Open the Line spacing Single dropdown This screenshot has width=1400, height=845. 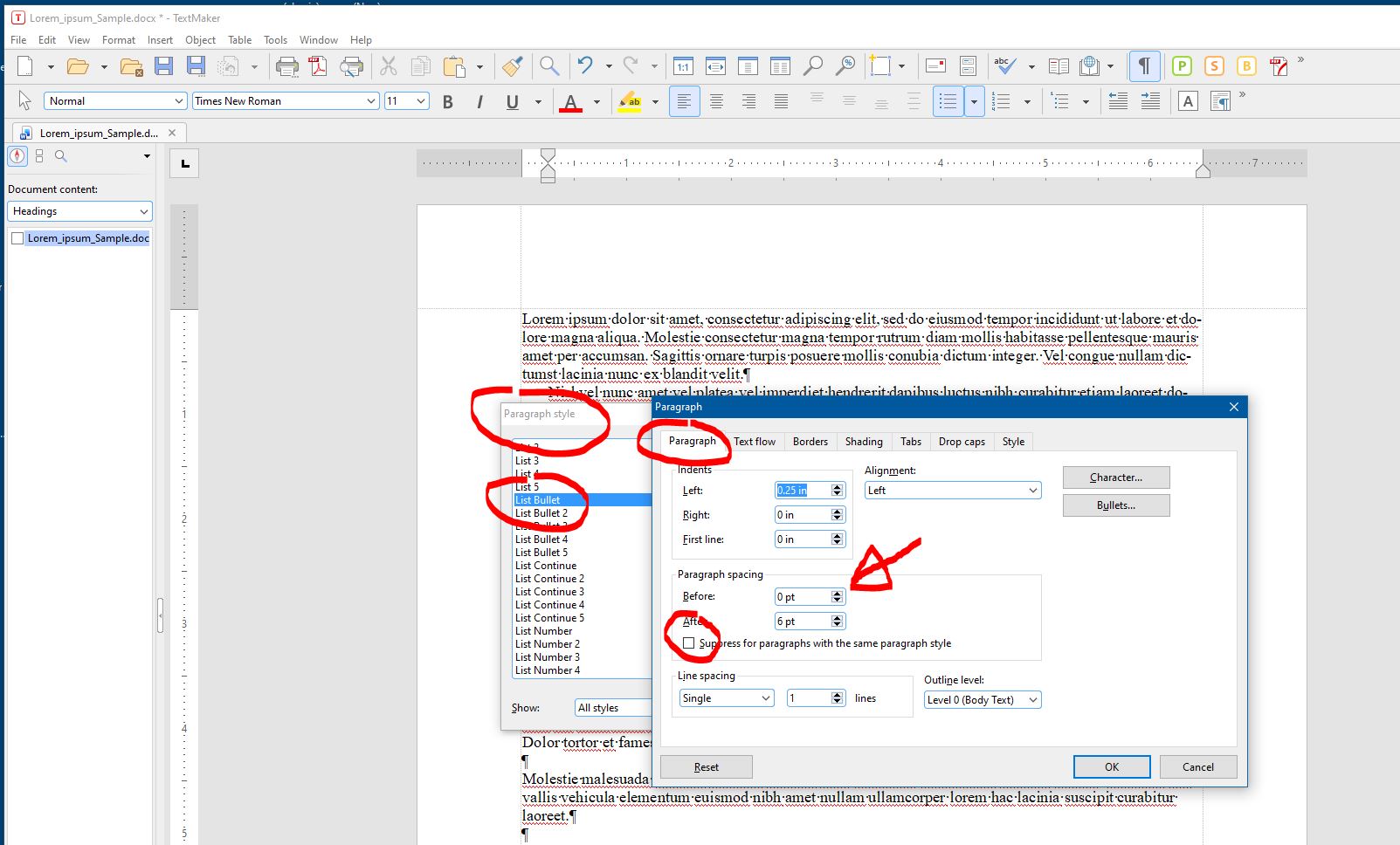point(726,698)
